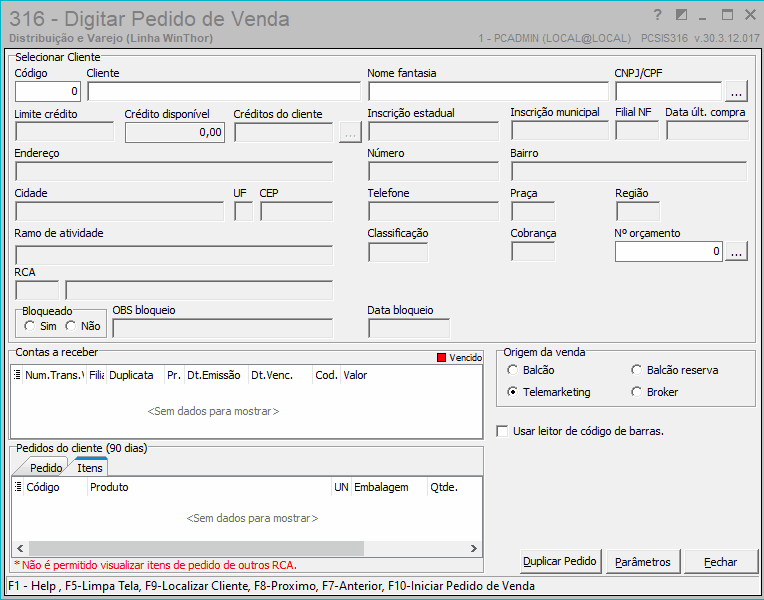
Task: Click the window style toggle icon in title bar
Action: tap(681, 15)
